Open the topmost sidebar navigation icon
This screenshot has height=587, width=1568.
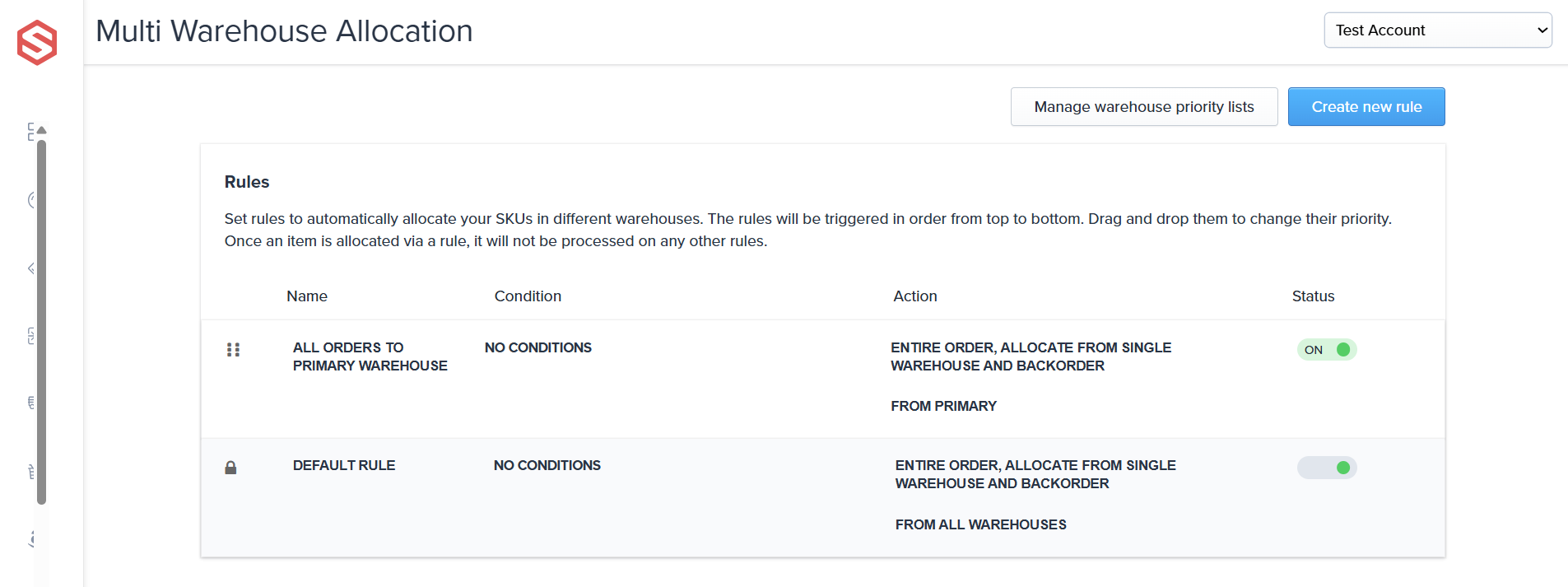(x=30, y=132)
